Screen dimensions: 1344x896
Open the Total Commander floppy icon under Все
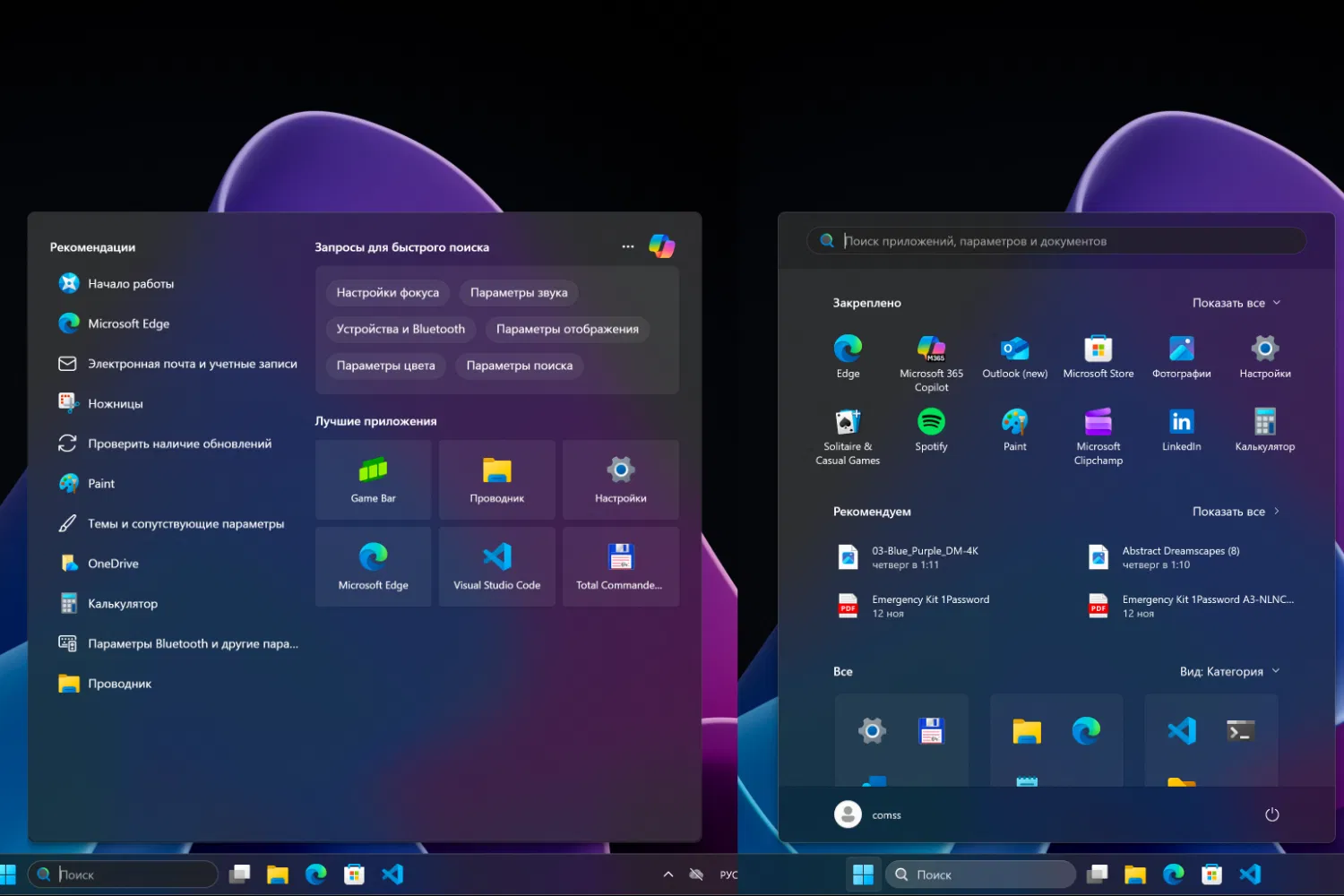click(x=931, y=731)
